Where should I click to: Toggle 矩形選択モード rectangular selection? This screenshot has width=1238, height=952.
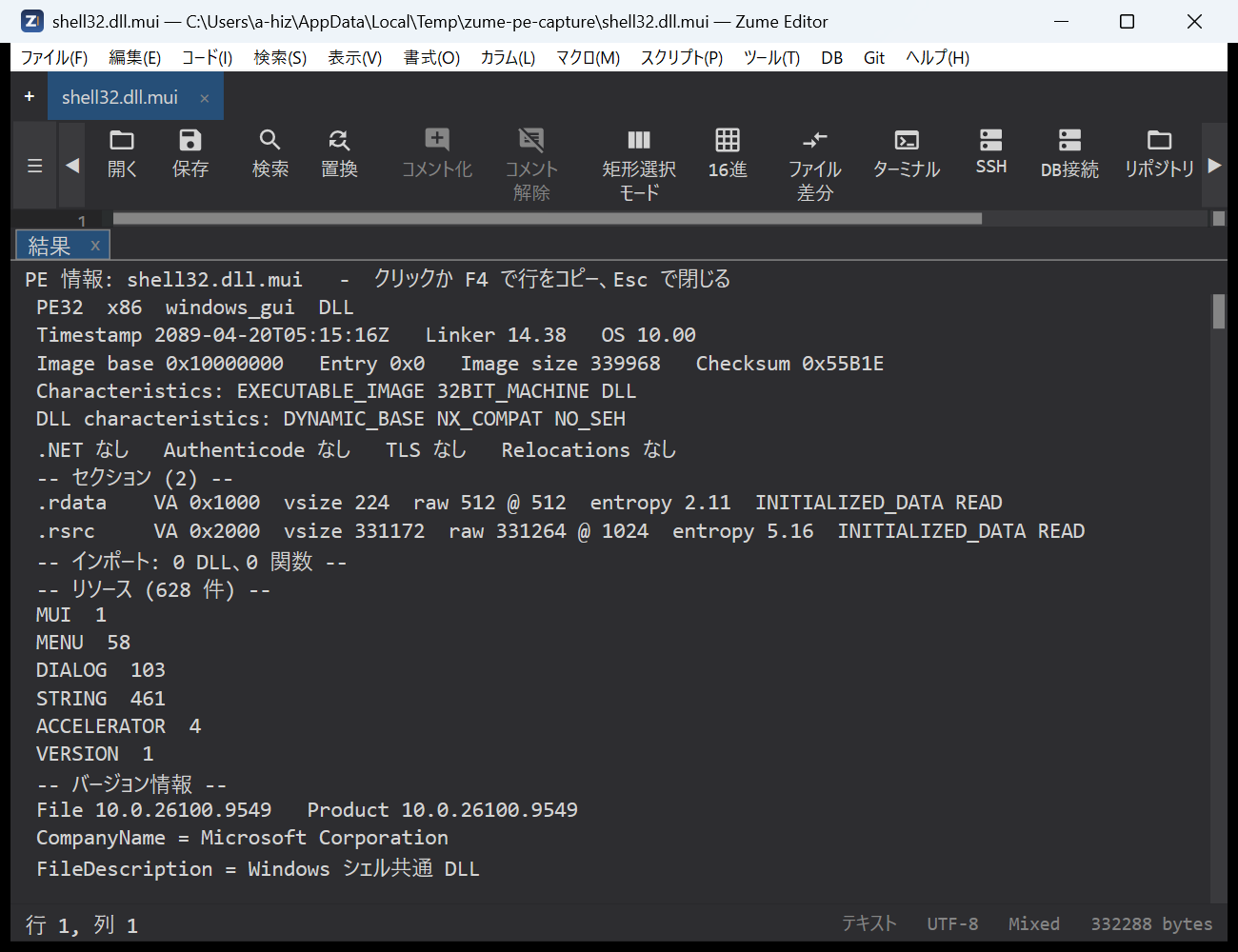[x=639, y=165]
